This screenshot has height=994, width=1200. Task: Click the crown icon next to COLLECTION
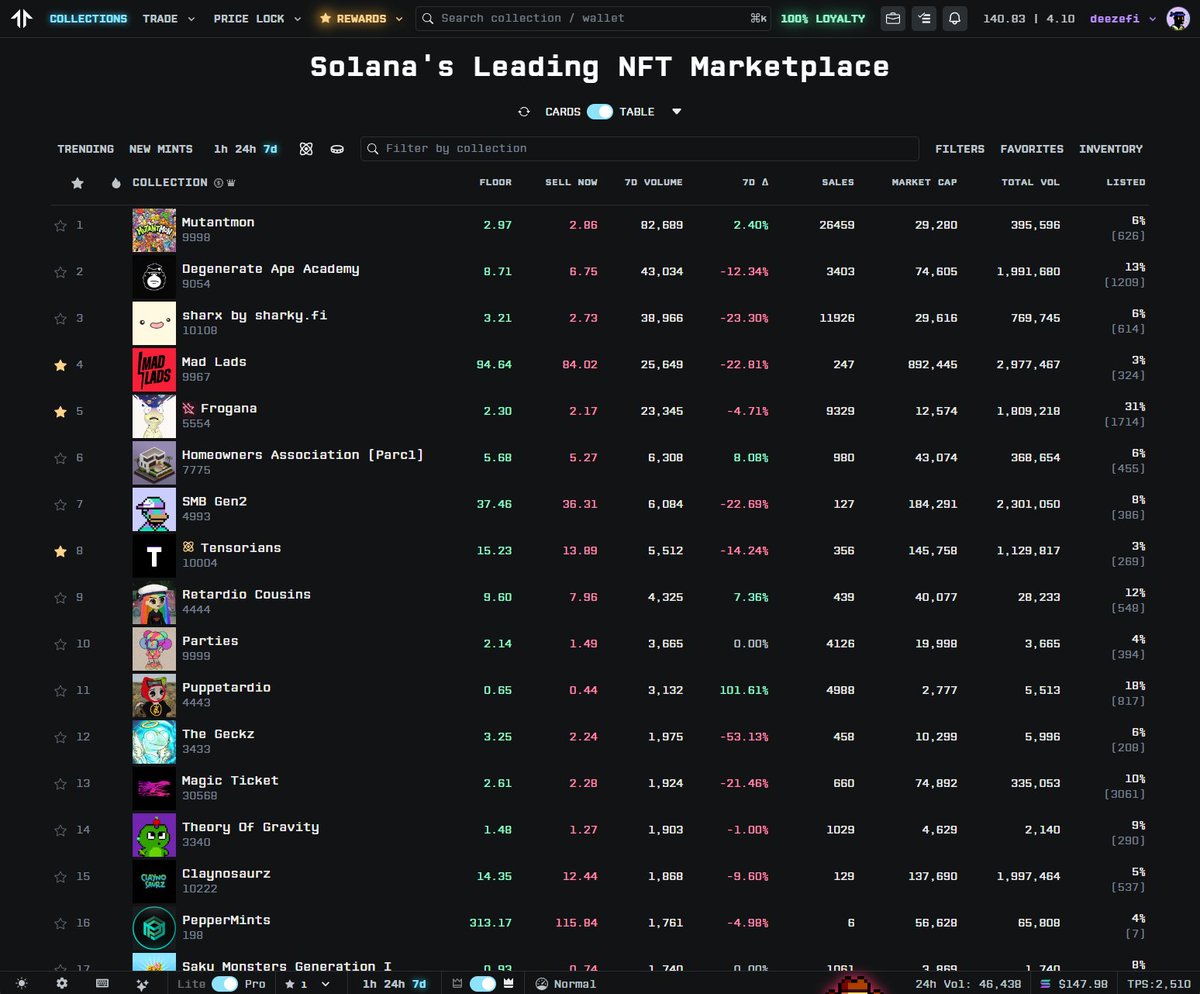pos(231,183)
